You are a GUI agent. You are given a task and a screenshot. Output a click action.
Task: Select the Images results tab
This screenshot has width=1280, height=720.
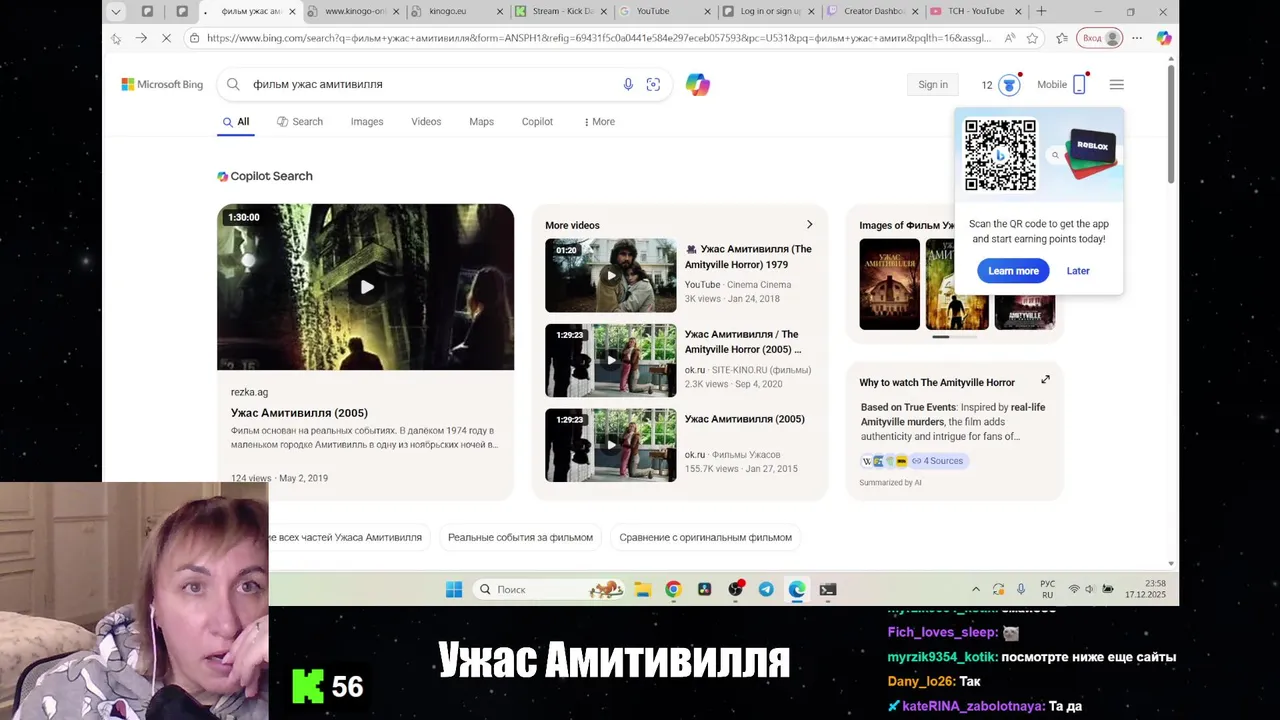(367, 122)
